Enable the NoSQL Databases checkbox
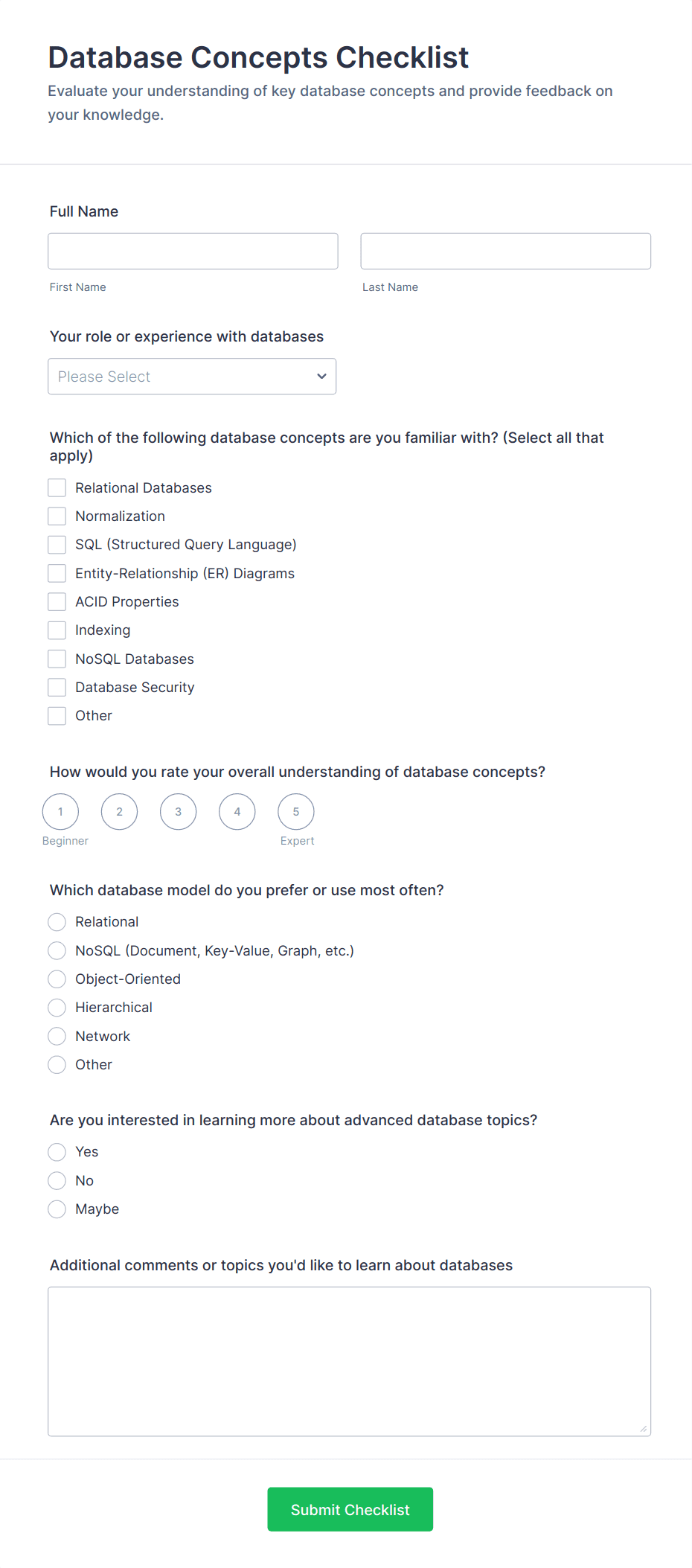This screenshot has width=692, height=1568. (x=57, y=659)
